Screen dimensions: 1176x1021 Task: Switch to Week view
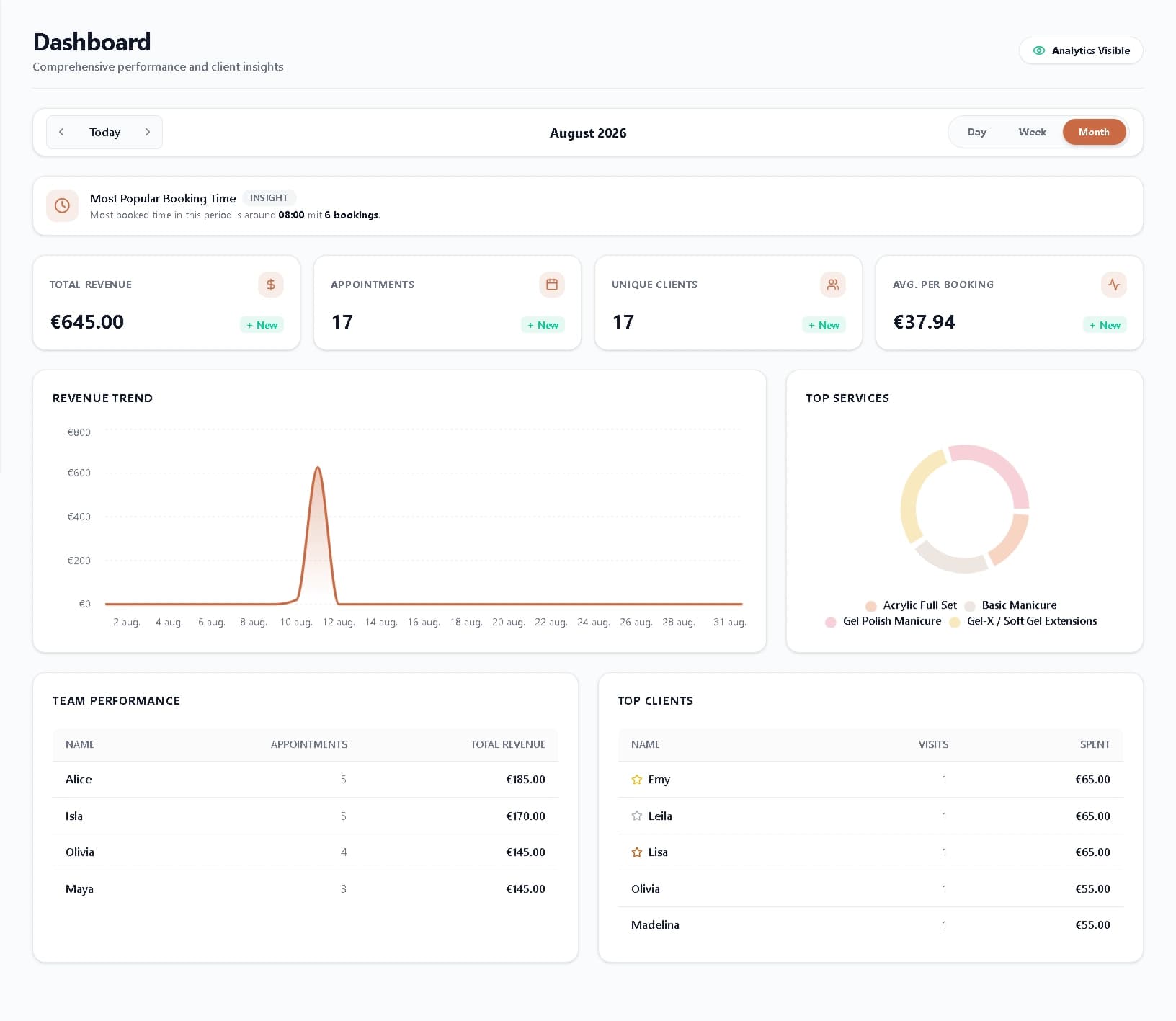(x=1032, y=132)
